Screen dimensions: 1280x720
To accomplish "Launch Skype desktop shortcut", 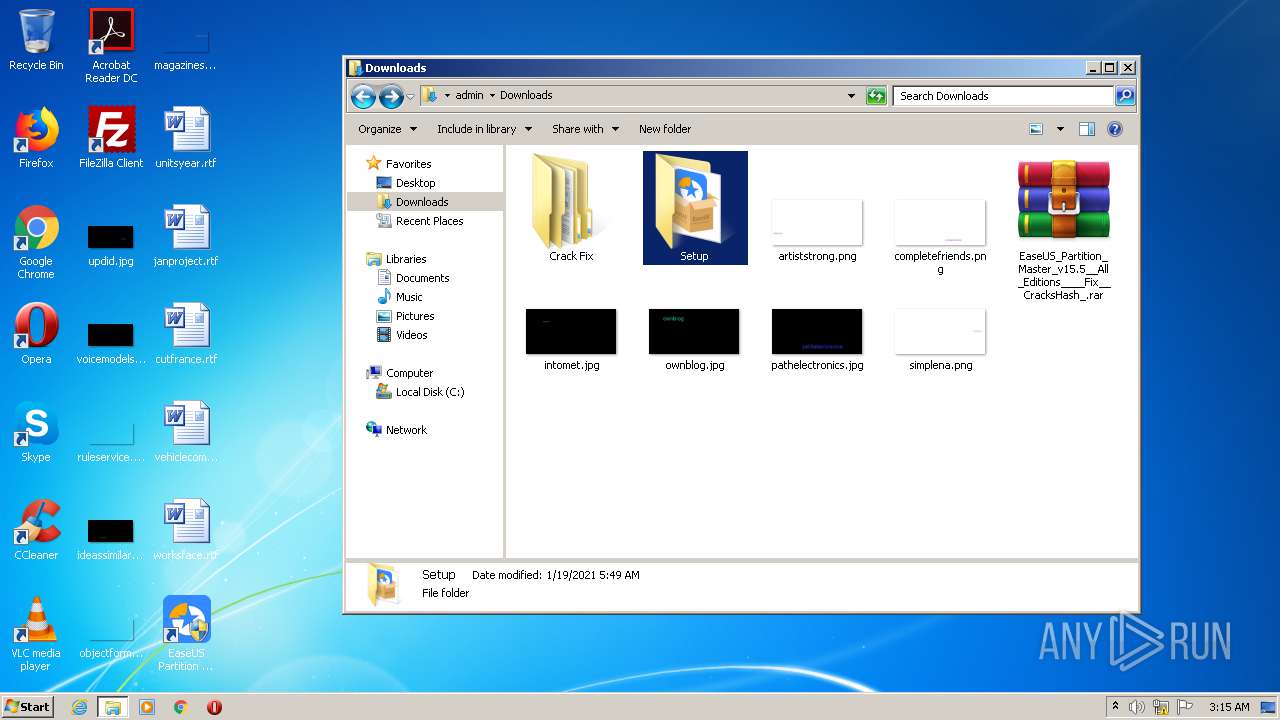I will pos(36,432).
